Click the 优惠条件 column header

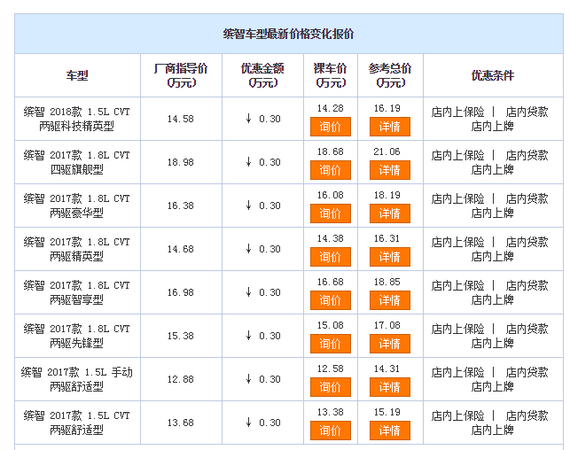(x=493, y=76)
